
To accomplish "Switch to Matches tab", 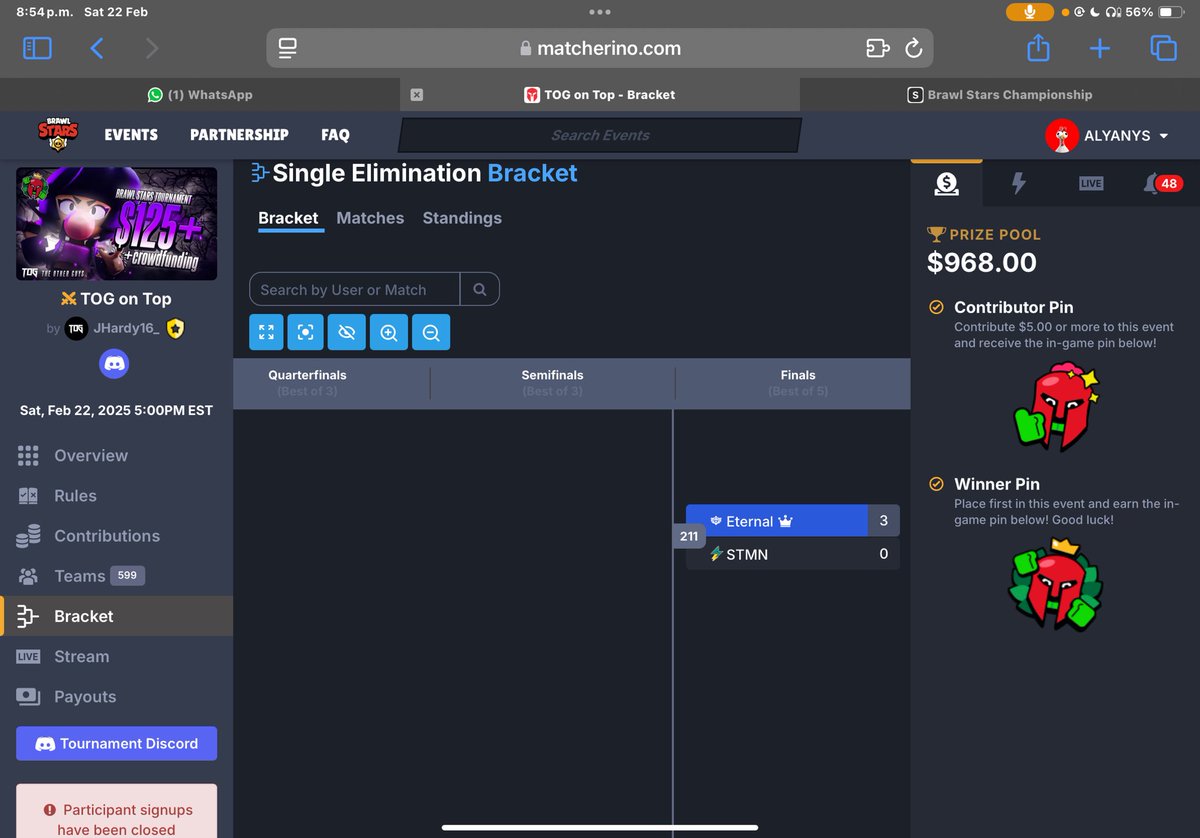I will (370, 218).
